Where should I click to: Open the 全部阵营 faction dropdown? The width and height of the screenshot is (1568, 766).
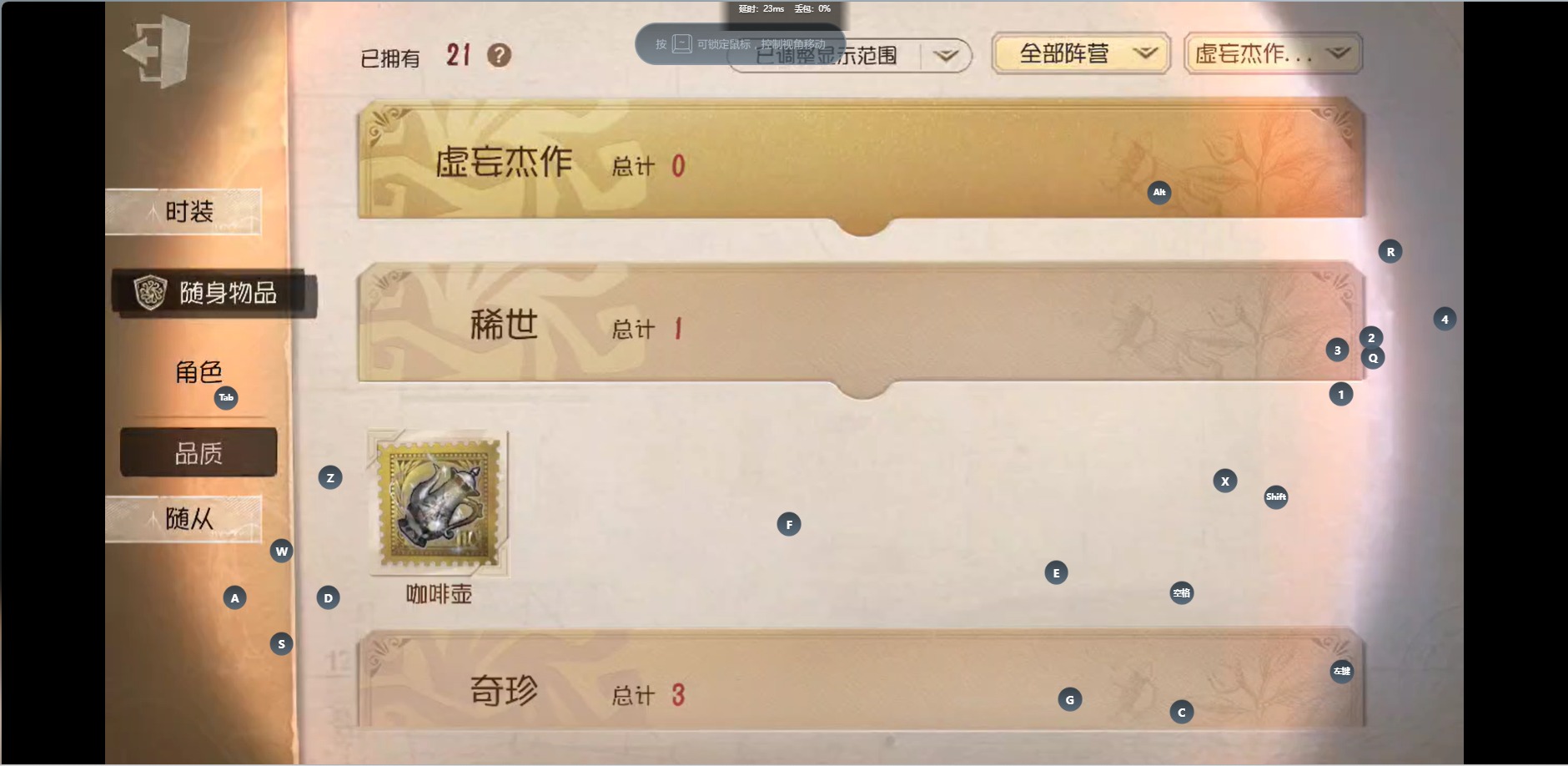coord(1081,54)
